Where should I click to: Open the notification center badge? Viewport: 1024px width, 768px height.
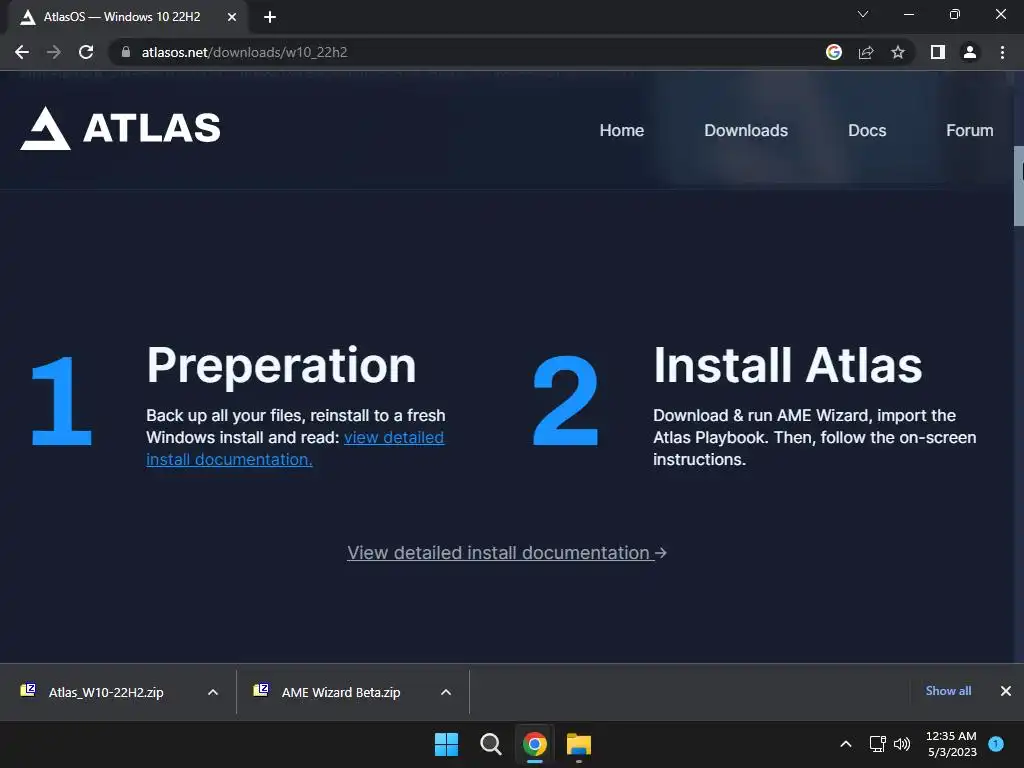(996, 744)
